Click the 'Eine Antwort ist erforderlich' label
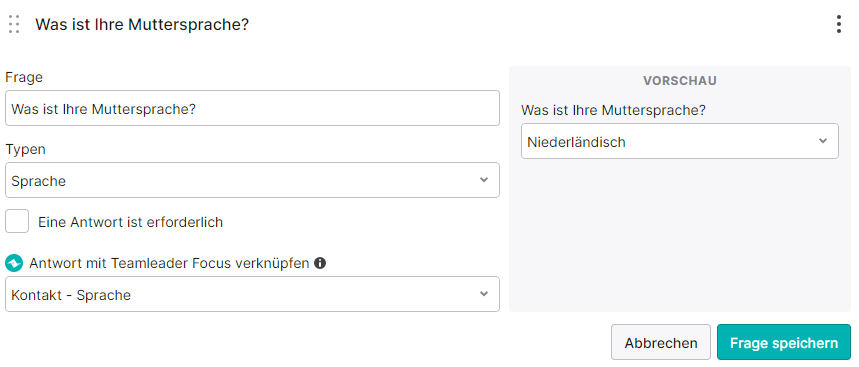Viewport: 859px width, 367px height. tap(130, 222)
